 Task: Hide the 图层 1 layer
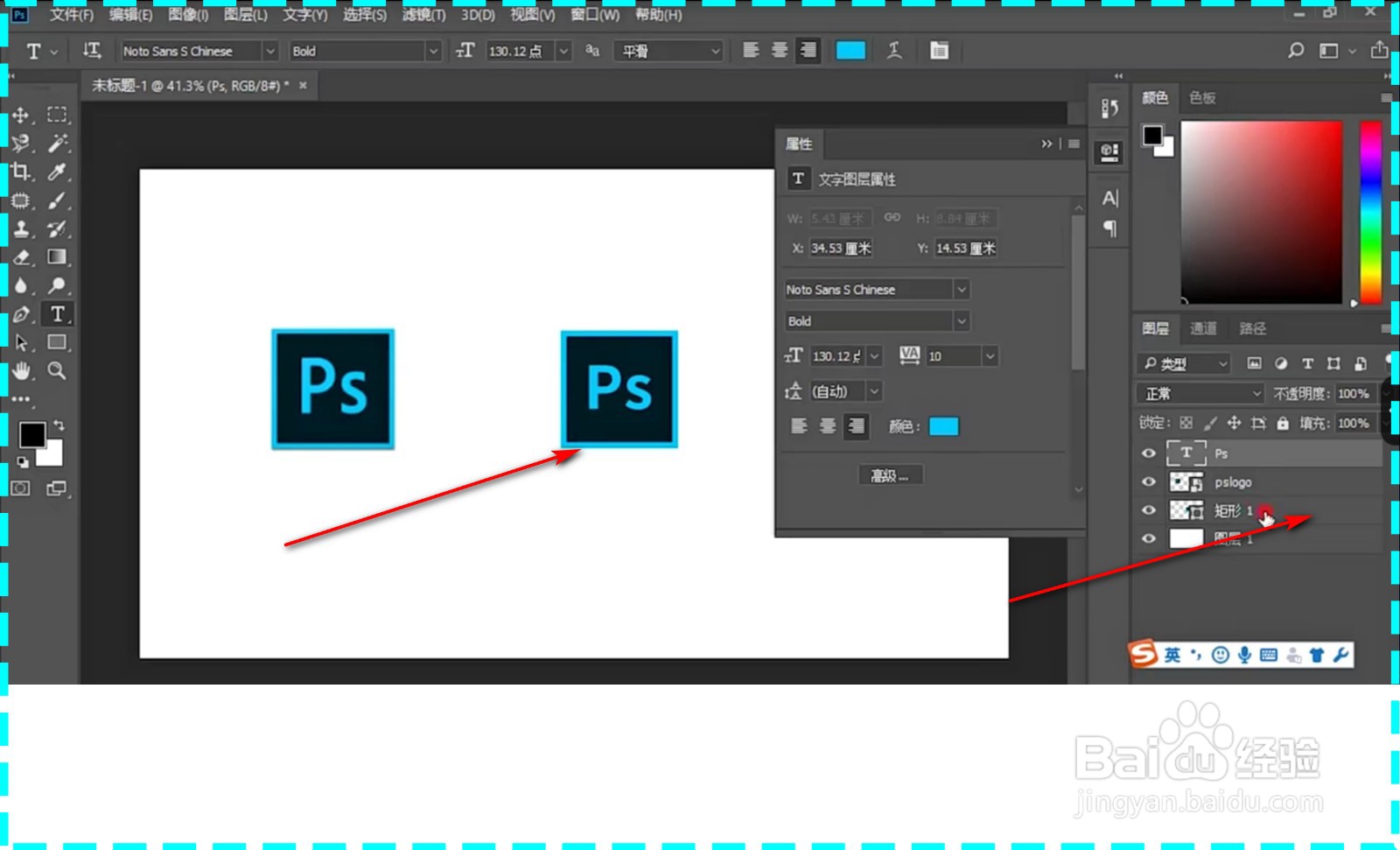coord(1149,538)
